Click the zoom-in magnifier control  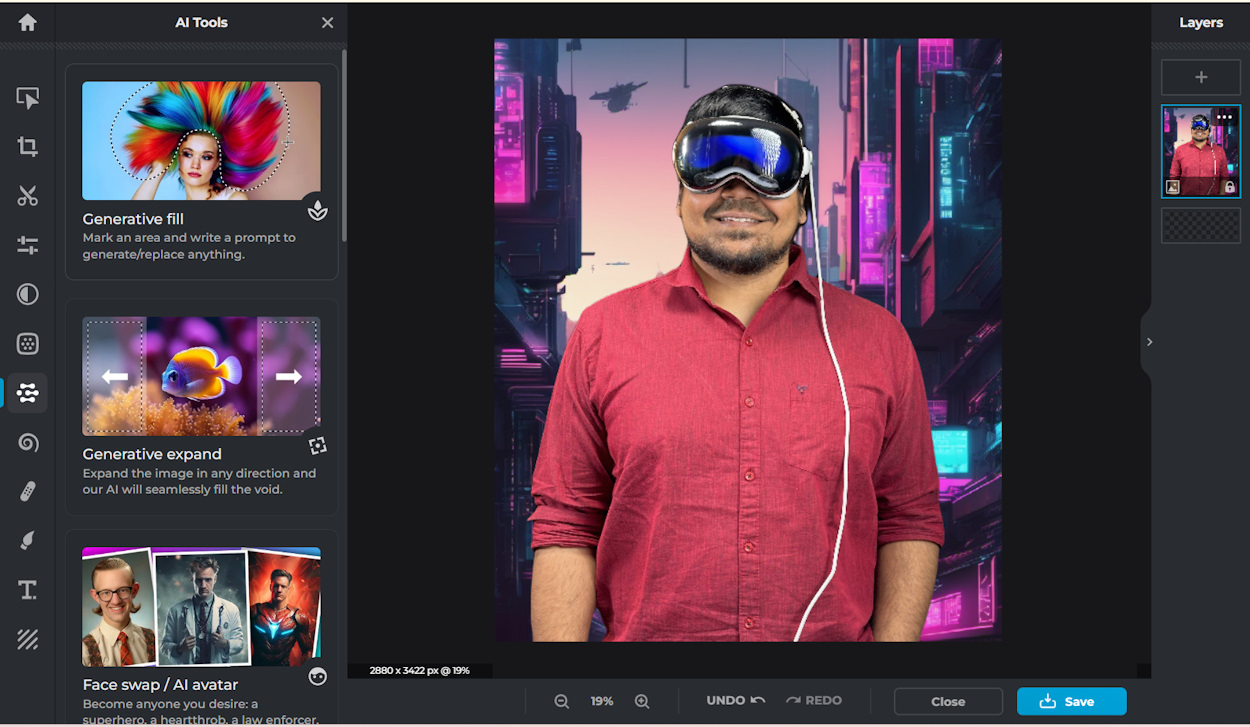tap(642, 701)
